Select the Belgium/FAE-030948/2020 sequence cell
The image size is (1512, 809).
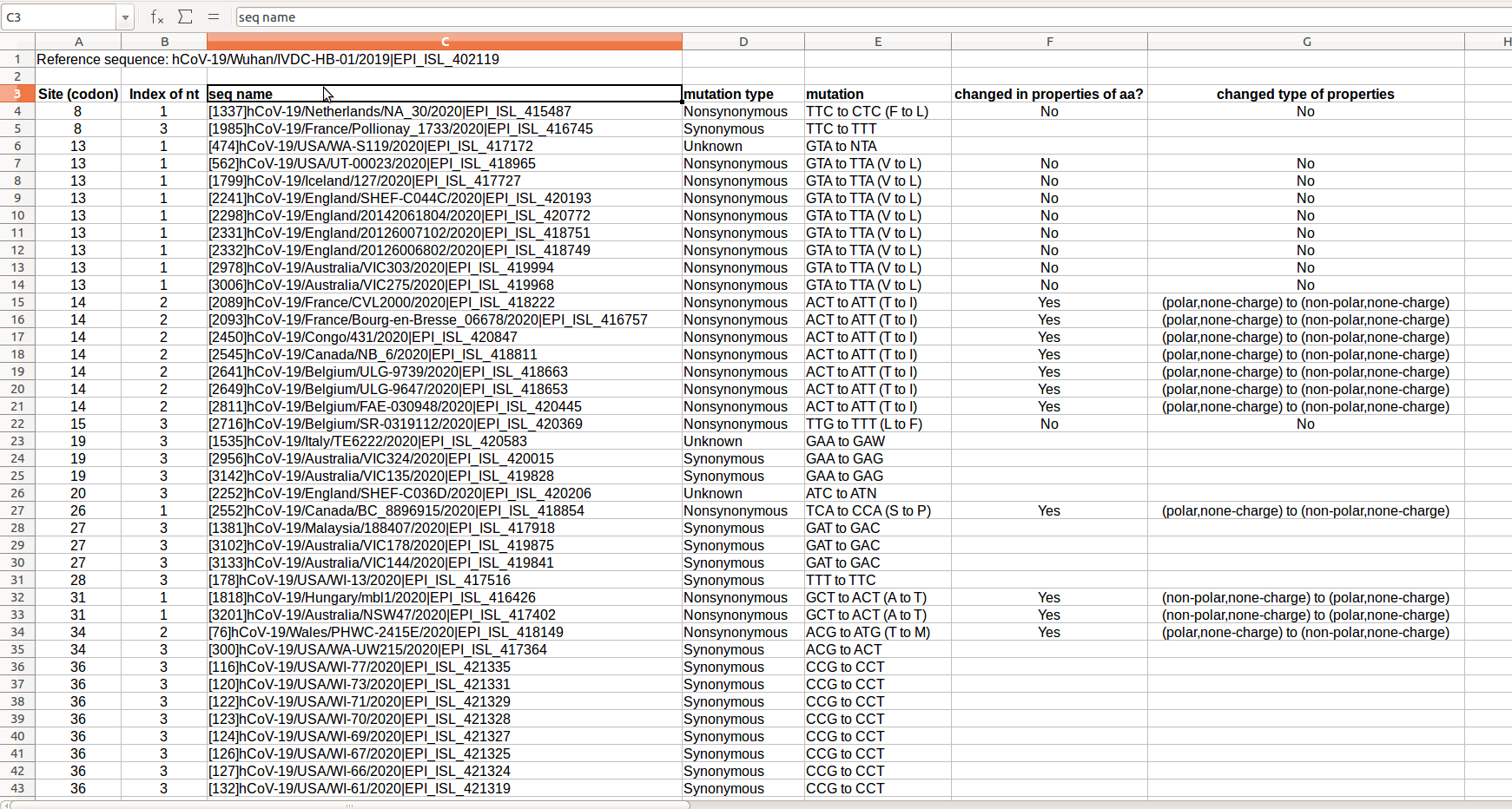pos(445,406)
